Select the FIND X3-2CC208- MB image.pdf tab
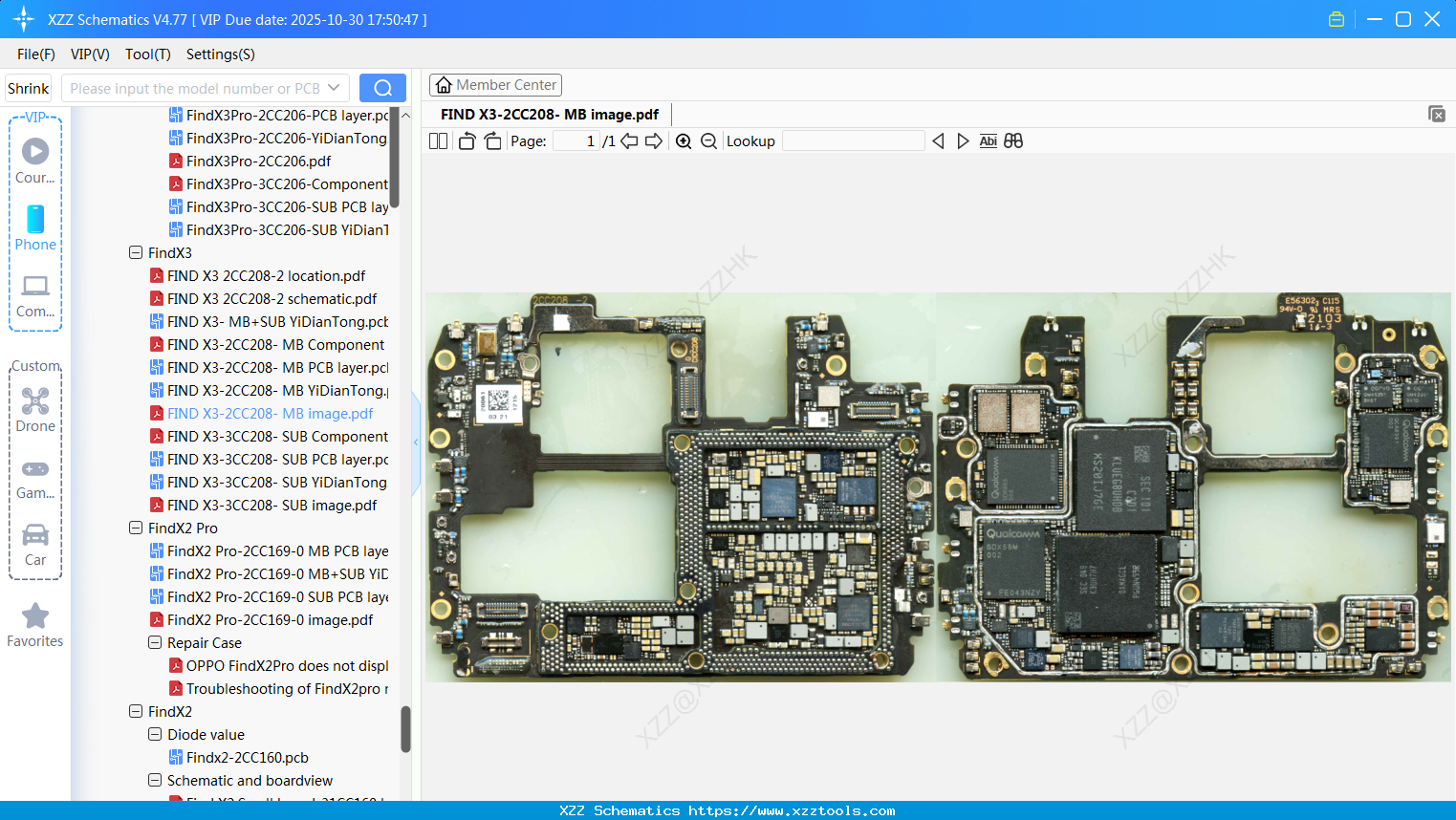The height and width of the screenshot is (820, 1456). (x=550, y=115)
